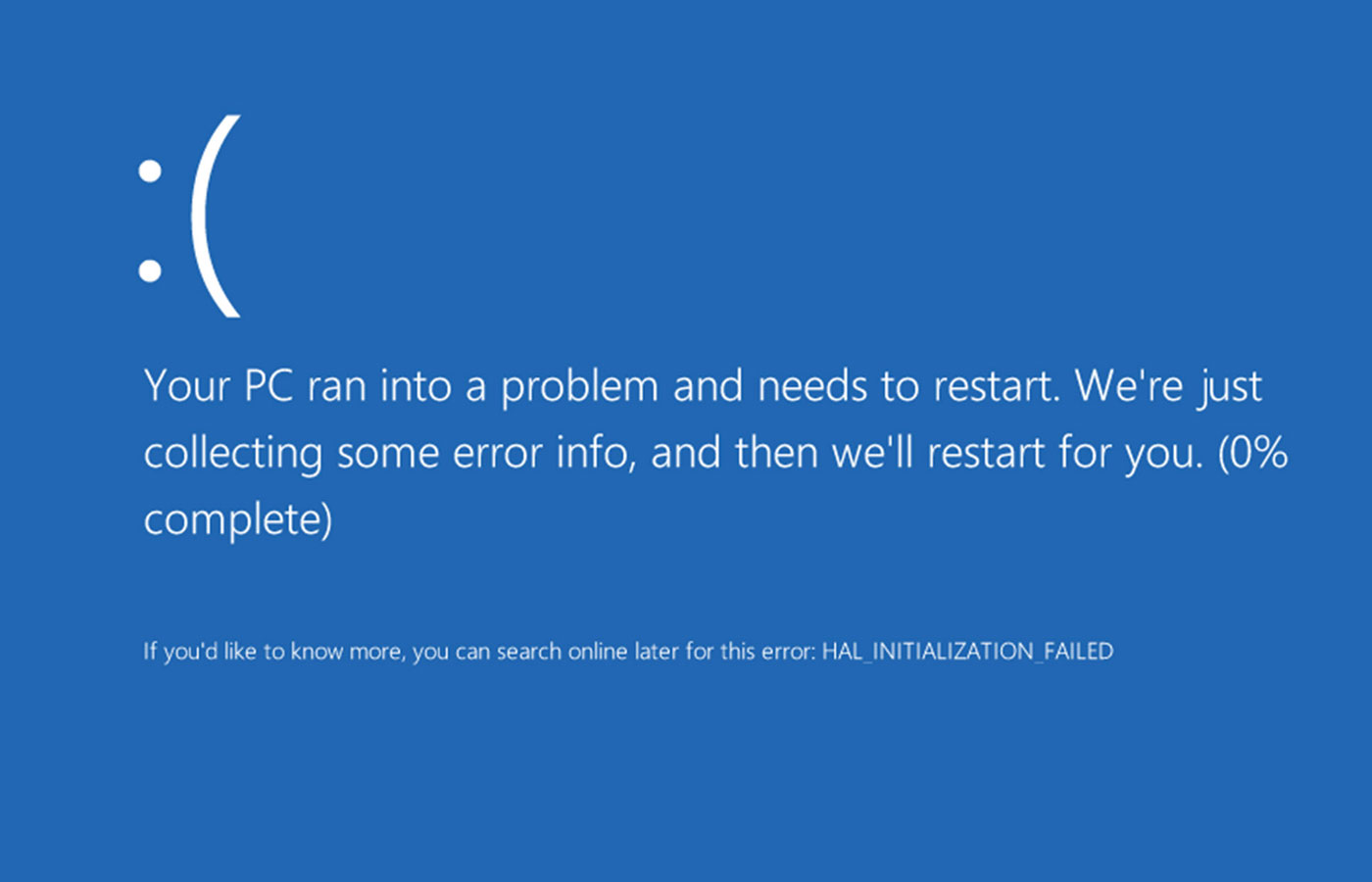Click 'and then' in the second line
The height and width of the screenshot is (882, 1372).
coord(735,453)
